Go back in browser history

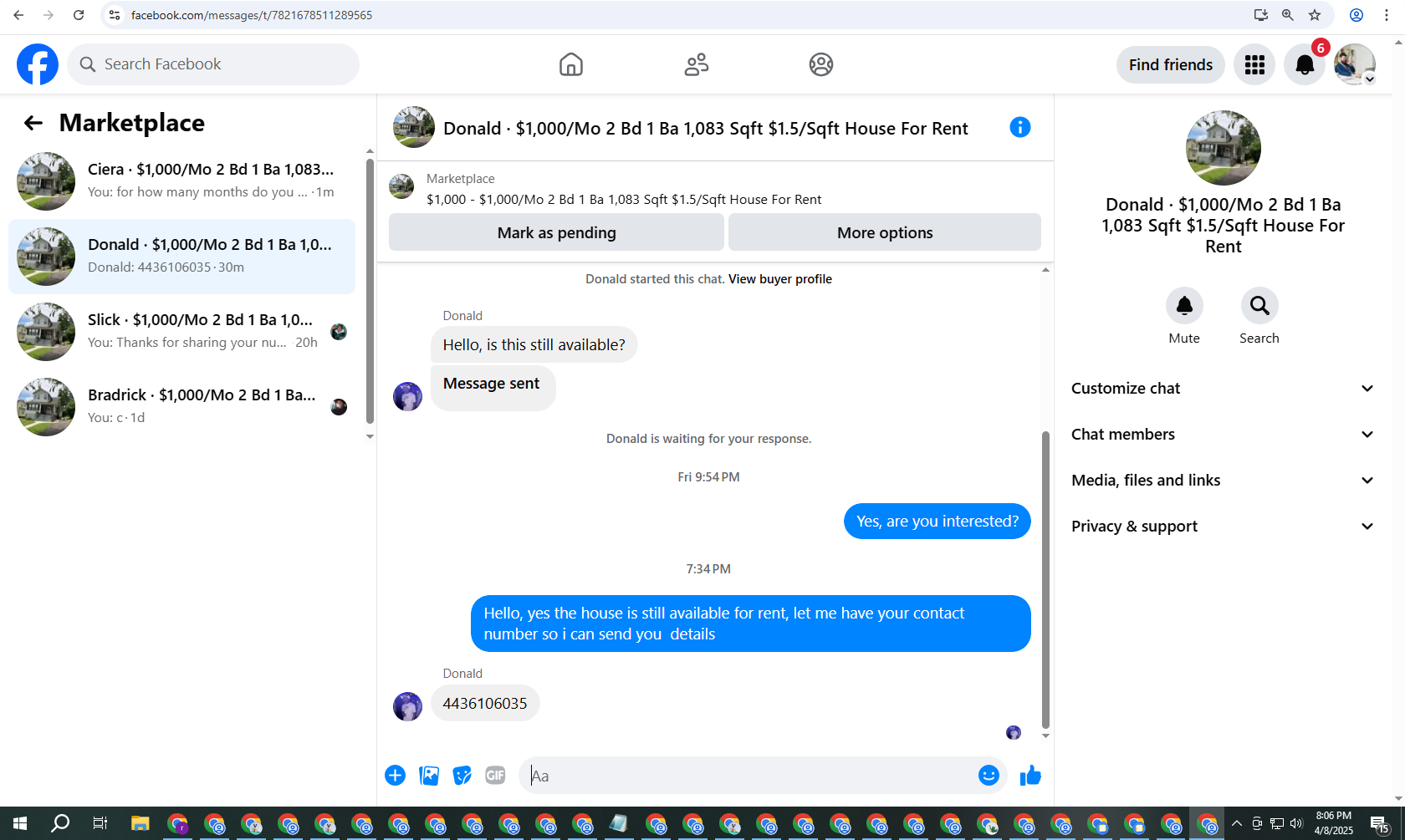pyautogui.click(x=18, y=15)
